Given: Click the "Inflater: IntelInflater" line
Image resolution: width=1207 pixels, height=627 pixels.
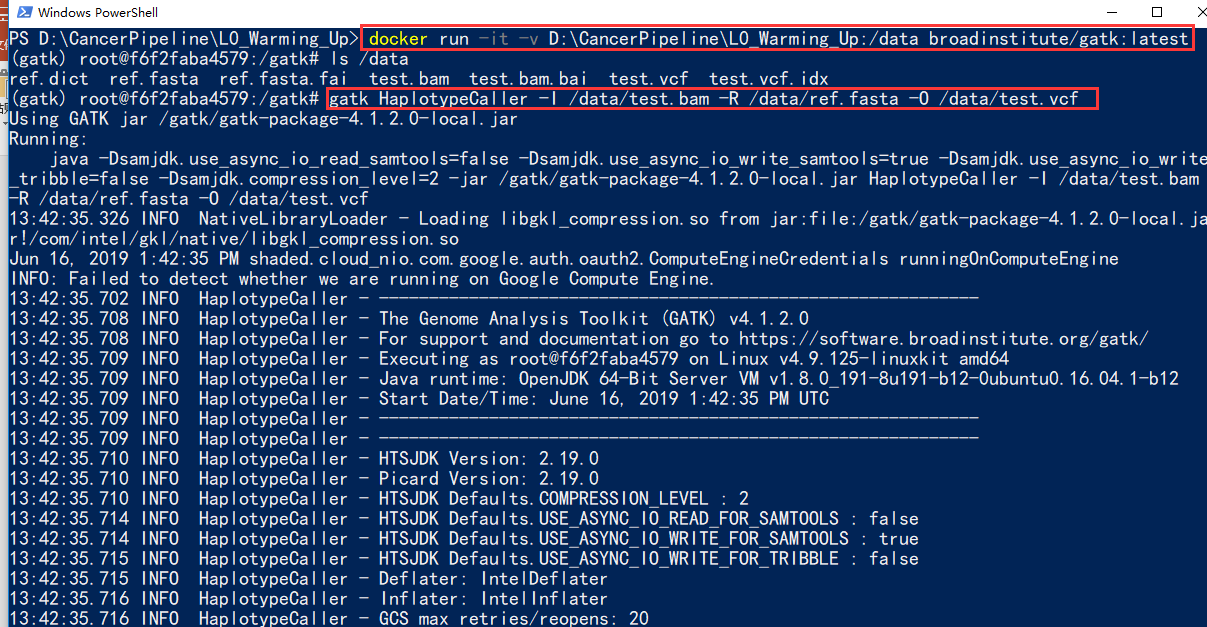Looking at the screenshot, I should tap(493, 599).
